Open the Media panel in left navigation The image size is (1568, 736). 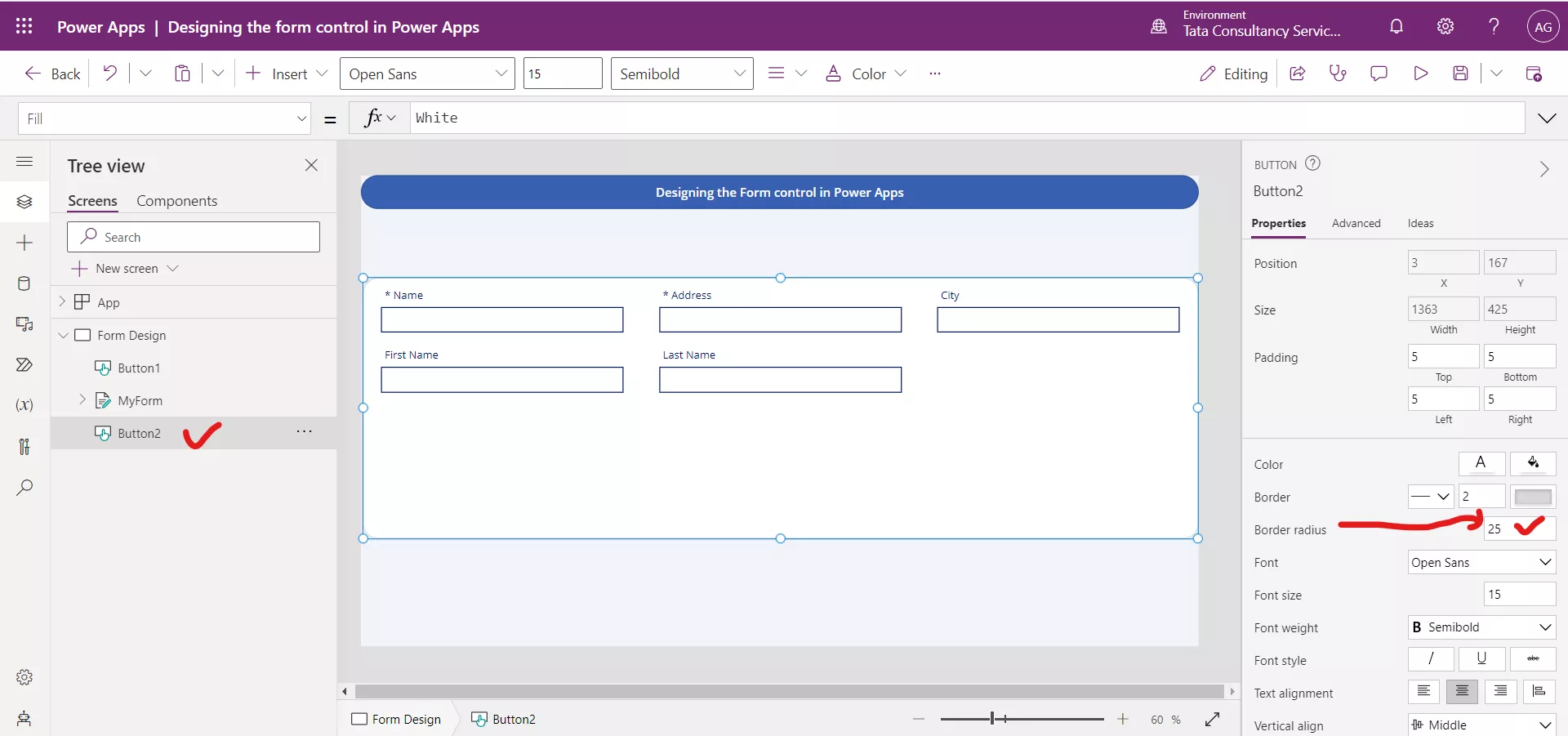(24, 324)
